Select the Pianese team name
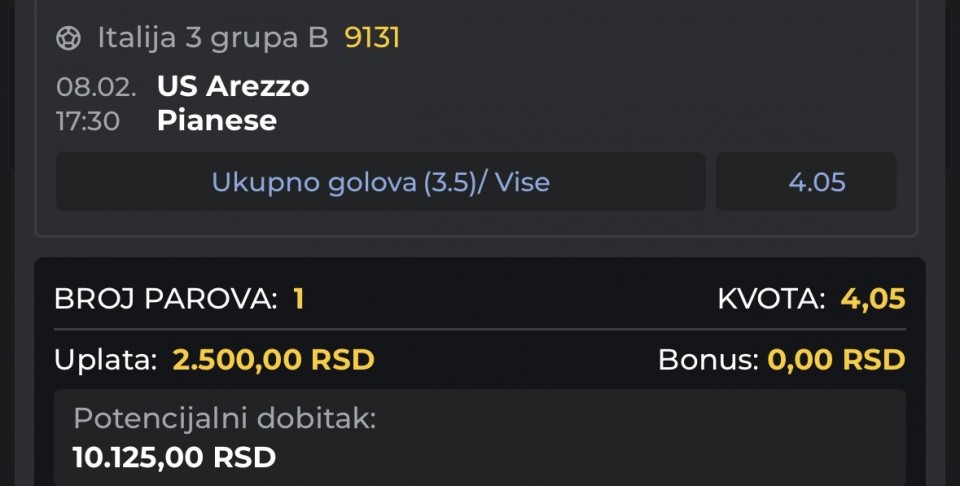Viewport: 960px width, 486px height. click(x=216, y=121)
